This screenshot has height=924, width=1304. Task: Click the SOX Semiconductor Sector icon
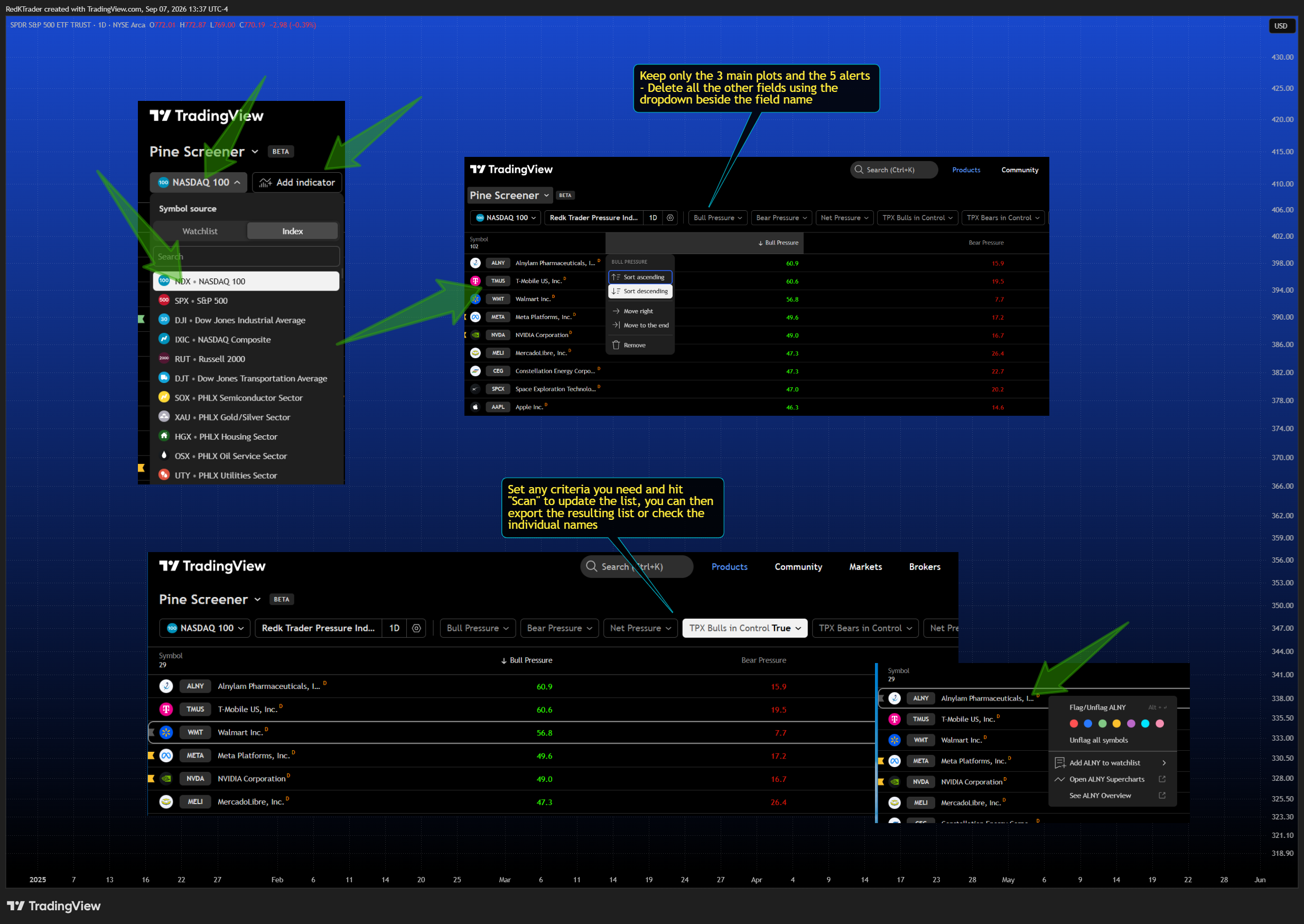(164, 397)
